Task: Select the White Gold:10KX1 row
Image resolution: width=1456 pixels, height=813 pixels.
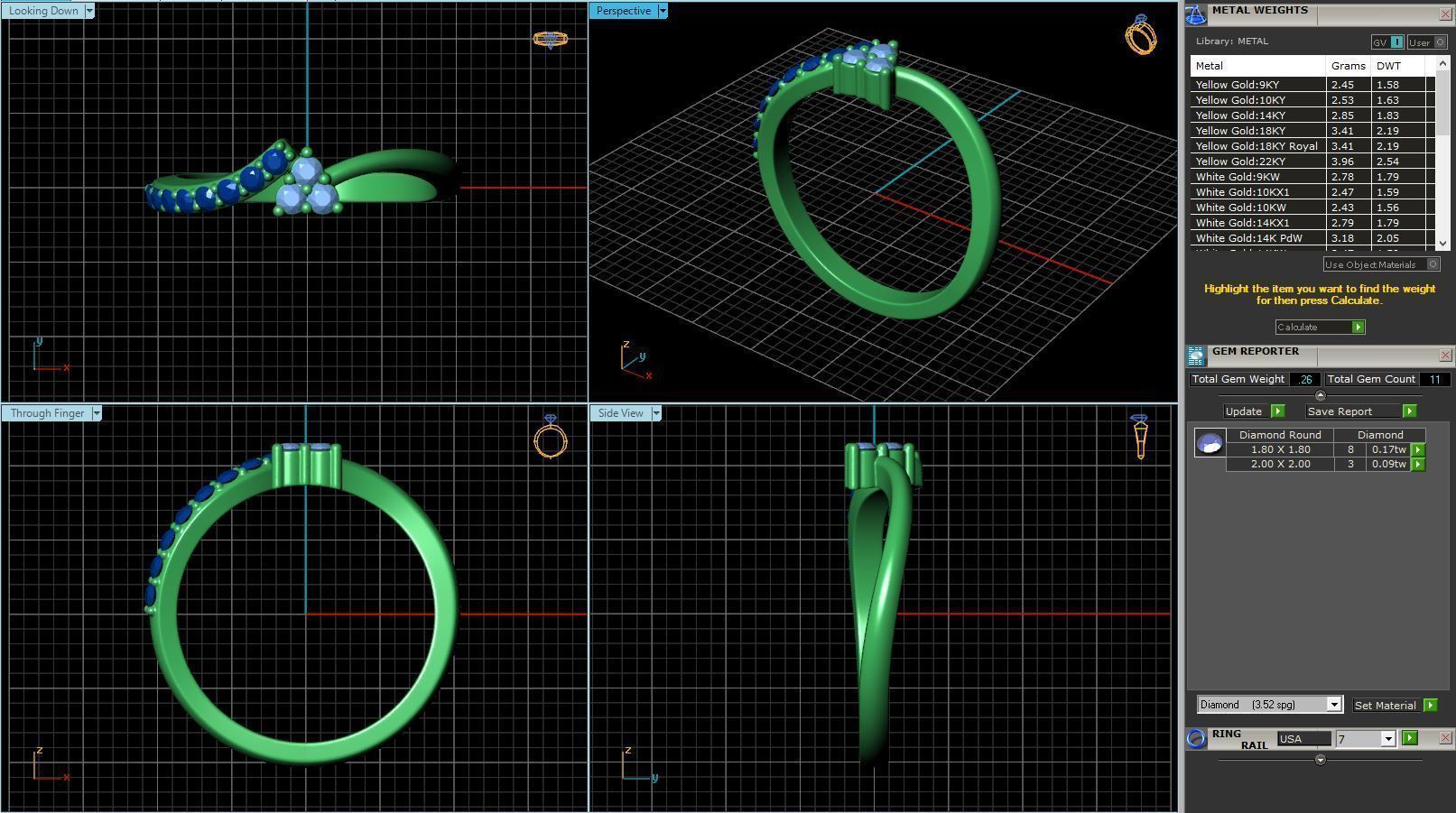Action: point(1312,192)
